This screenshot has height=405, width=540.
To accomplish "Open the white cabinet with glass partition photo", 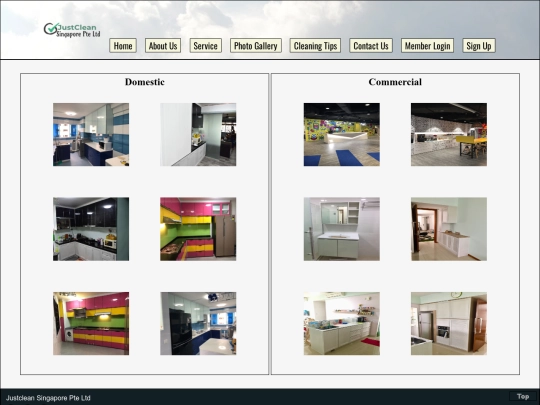I will click(198, 134).
